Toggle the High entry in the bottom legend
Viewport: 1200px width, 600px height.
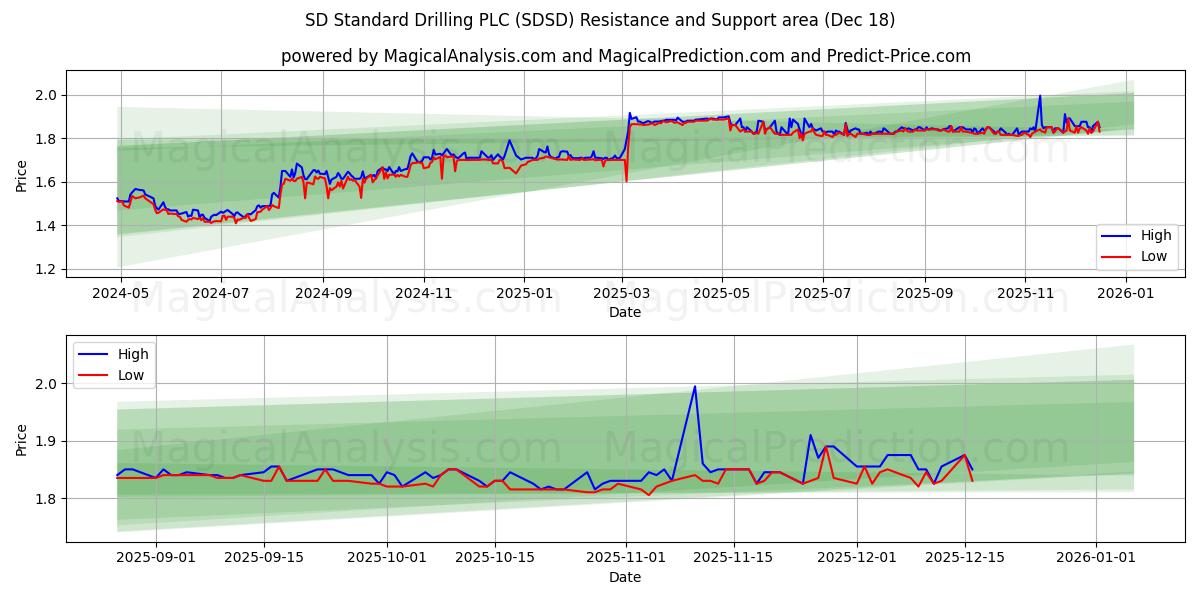[135, 354]
